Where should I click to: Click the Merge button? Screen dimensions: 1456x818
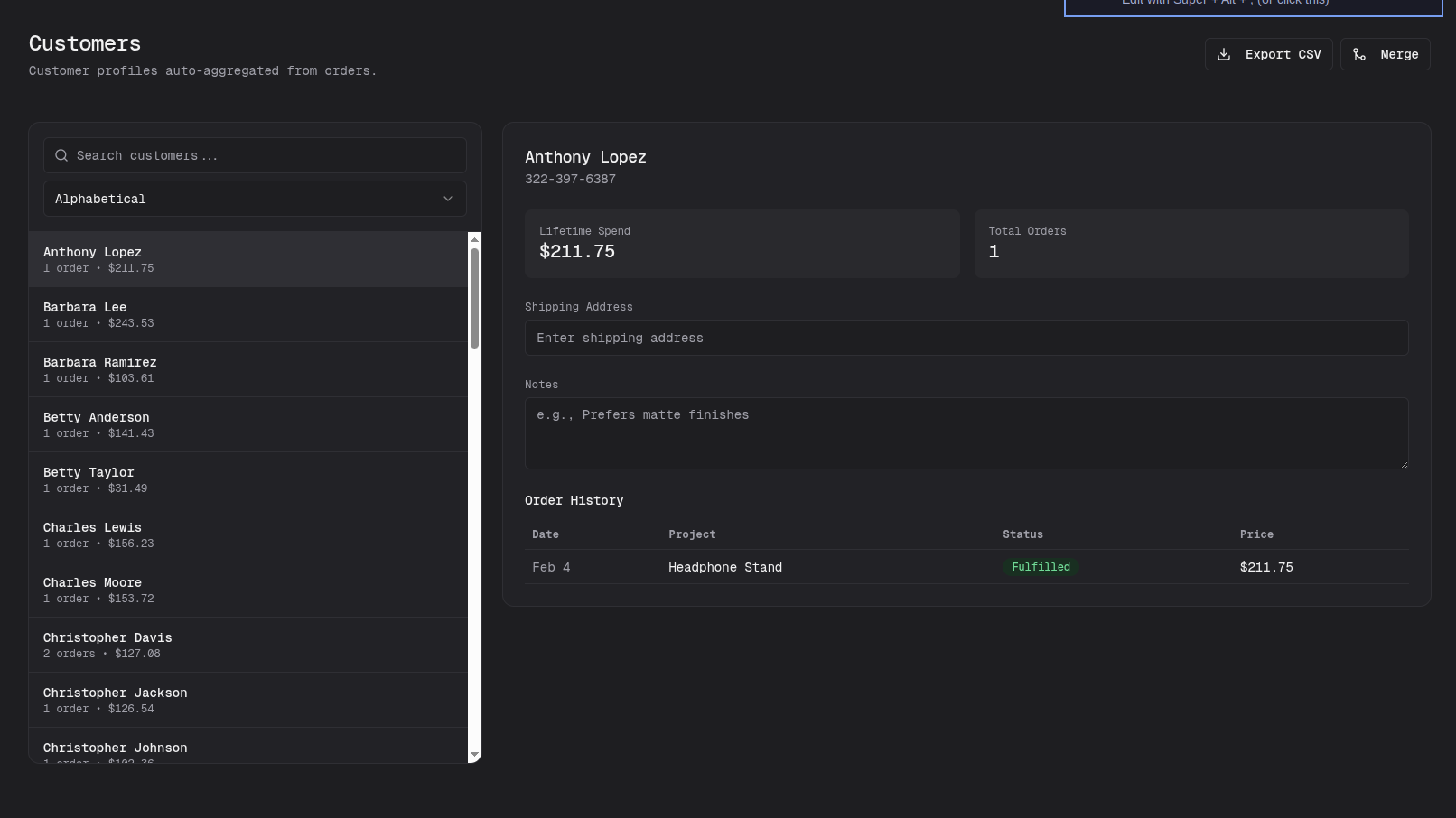[1385, 54]
